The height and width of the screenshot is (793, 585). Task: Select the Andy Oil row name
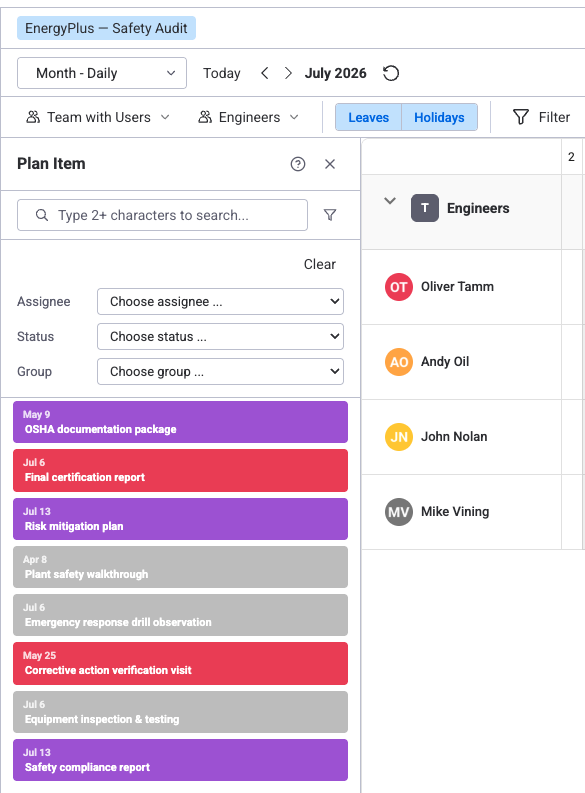(445, 362)
